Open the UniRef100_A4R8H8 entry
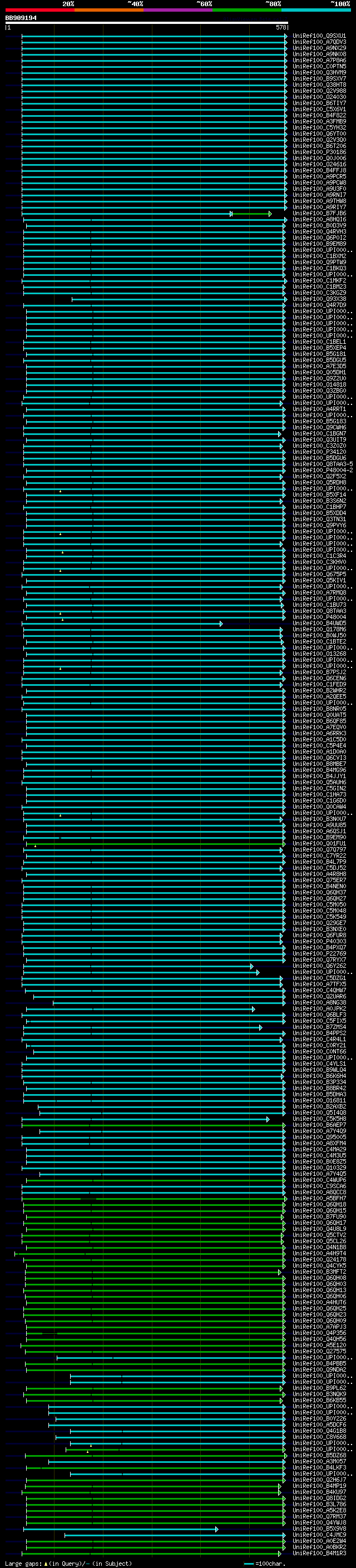The image size is (356, 1568). 319,874
